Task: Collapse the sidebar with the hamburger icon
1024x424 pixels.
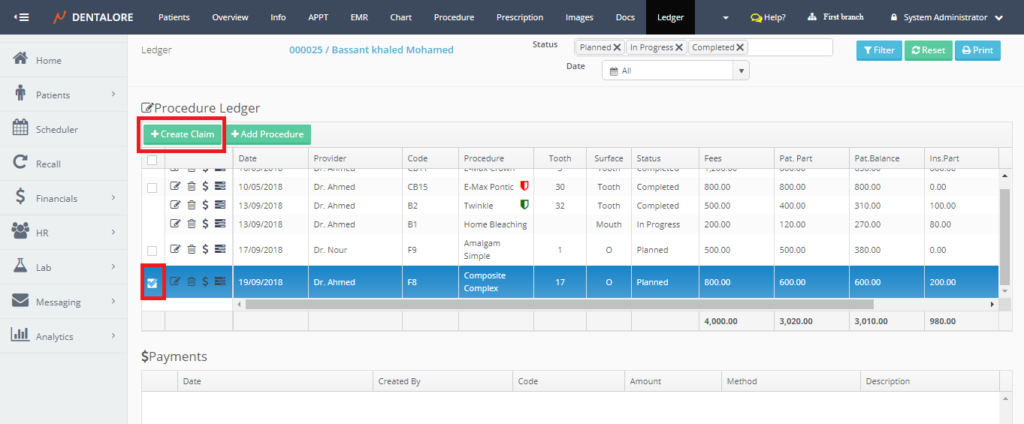Action: click(21, 18)
